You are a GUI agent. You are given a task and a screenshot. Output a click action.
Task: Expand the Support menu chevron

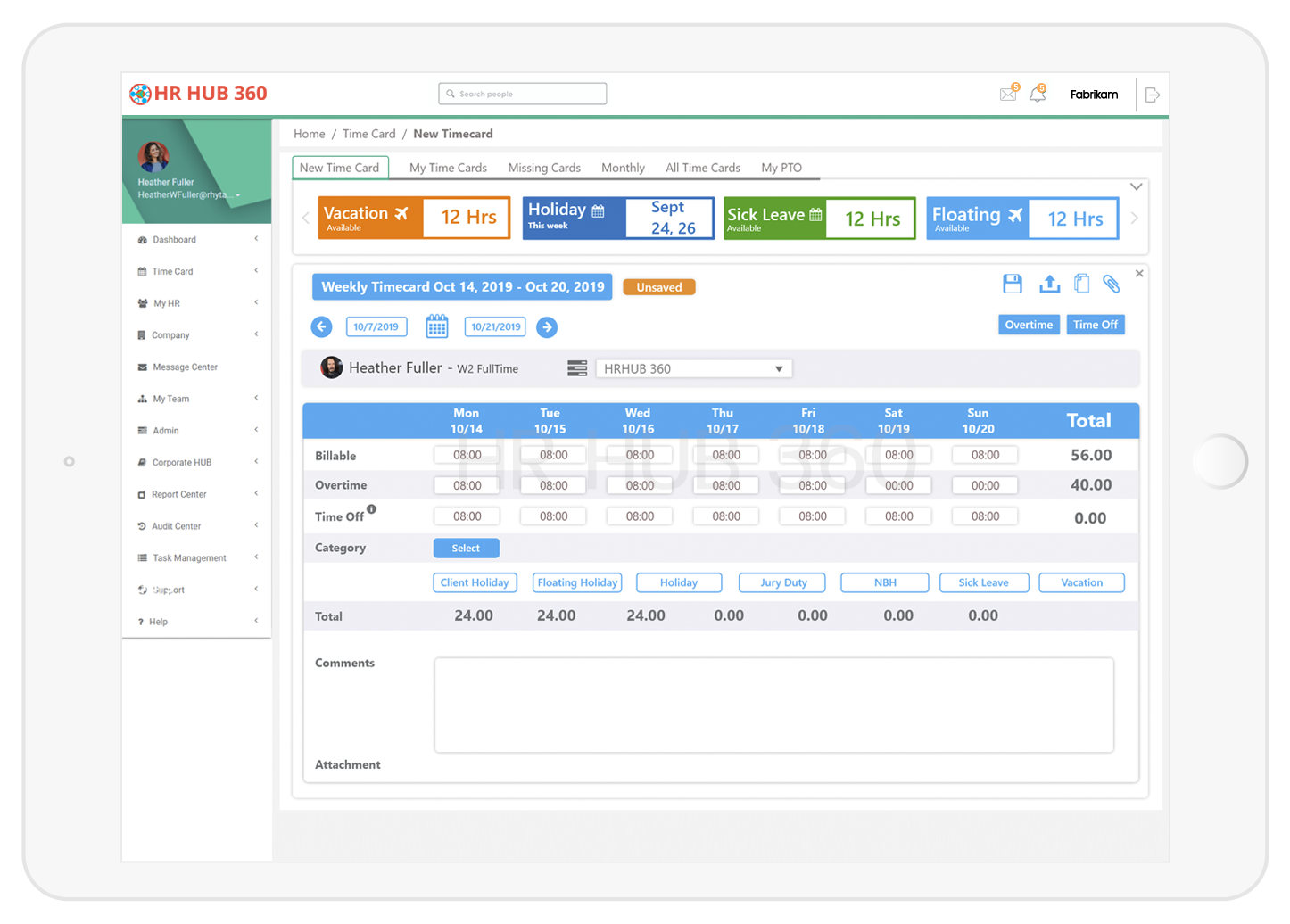256,589
